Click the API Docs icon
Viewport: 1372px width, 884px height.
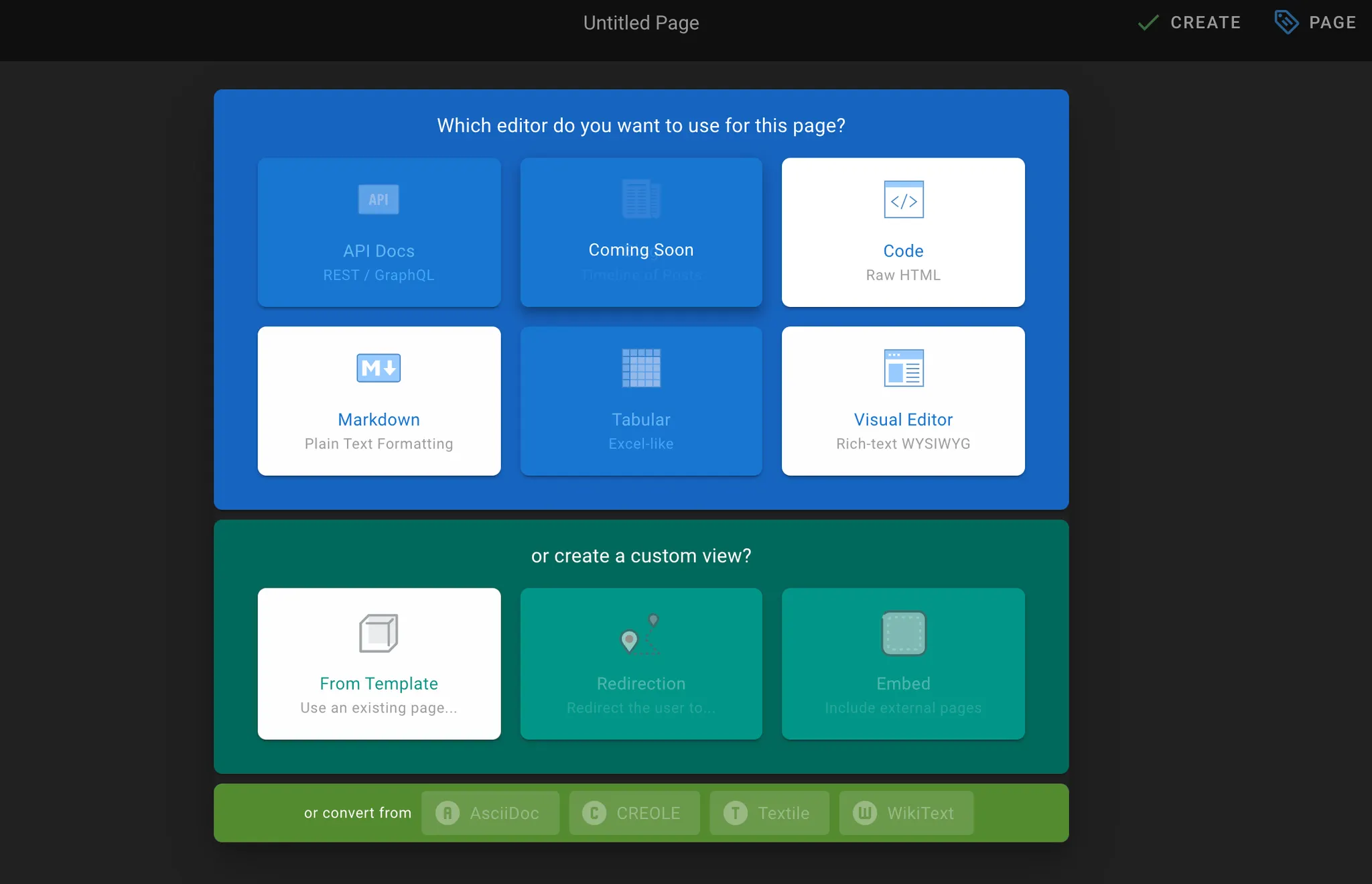(x=379, y=200)
